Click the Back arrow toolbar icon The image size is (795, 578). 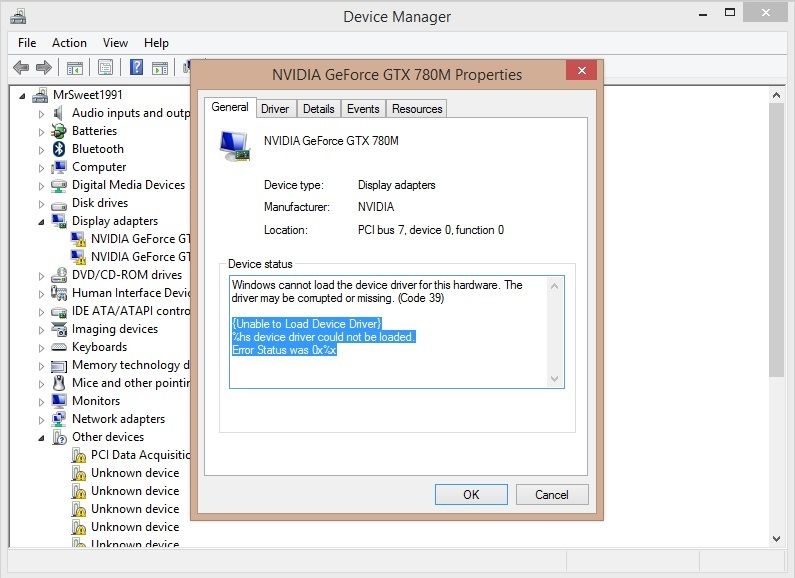point(21,67)
